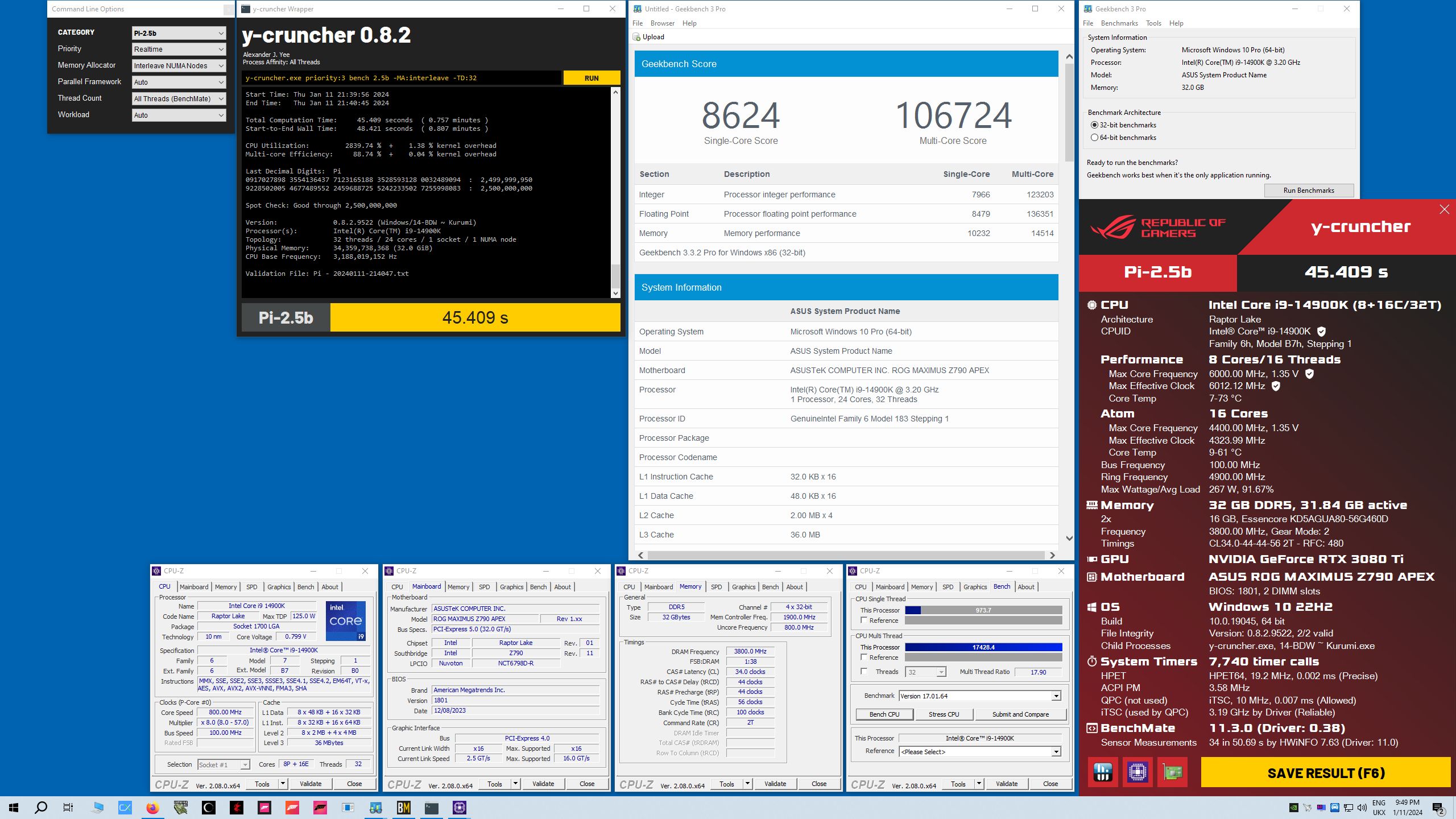Select the 64-bit benchmarks radio button
This screenshot has height=819, width=1456.
tap(1094, 138)
